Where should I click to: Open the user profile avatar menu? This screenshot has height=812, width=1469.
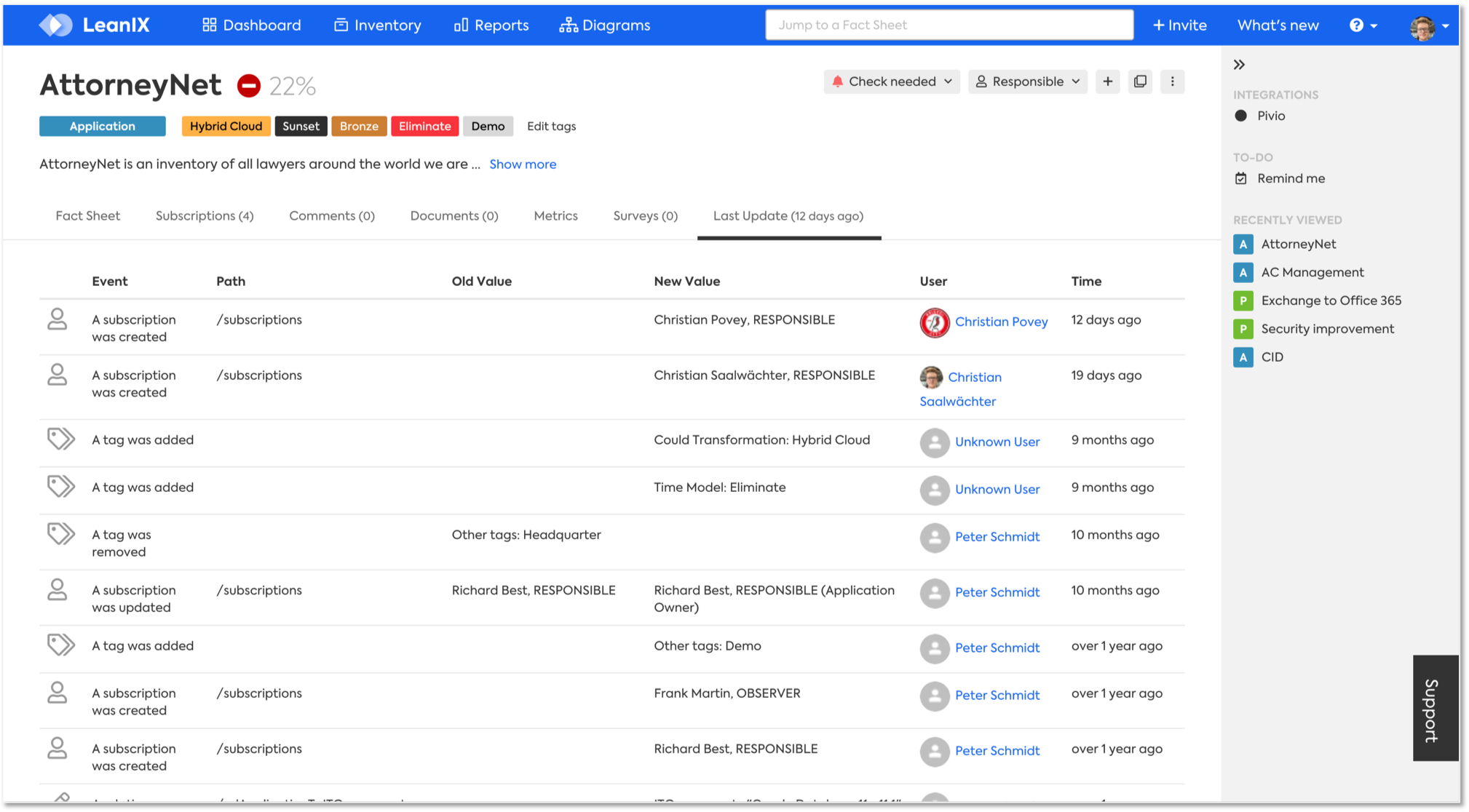point(1428,27)
